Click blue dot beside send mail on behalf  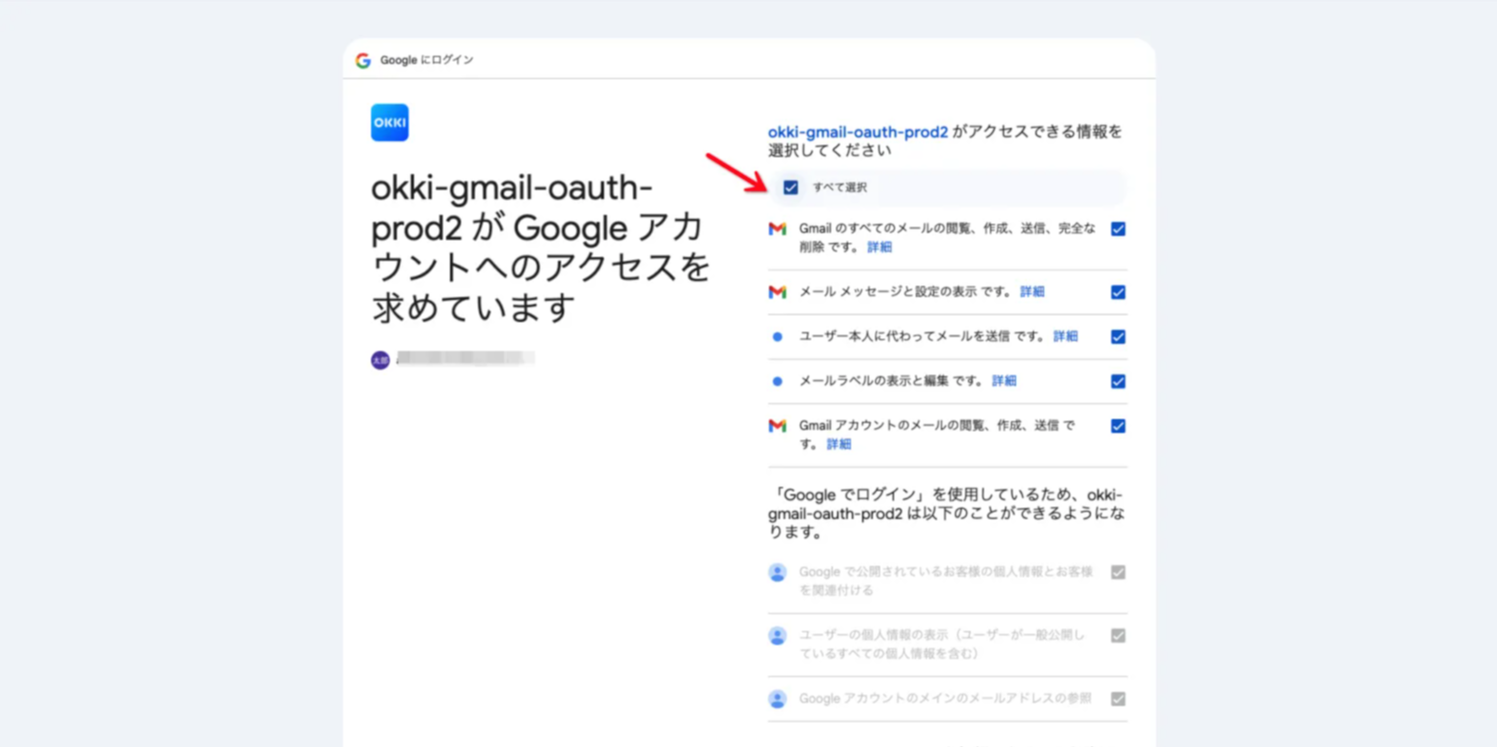pos(777,337)
